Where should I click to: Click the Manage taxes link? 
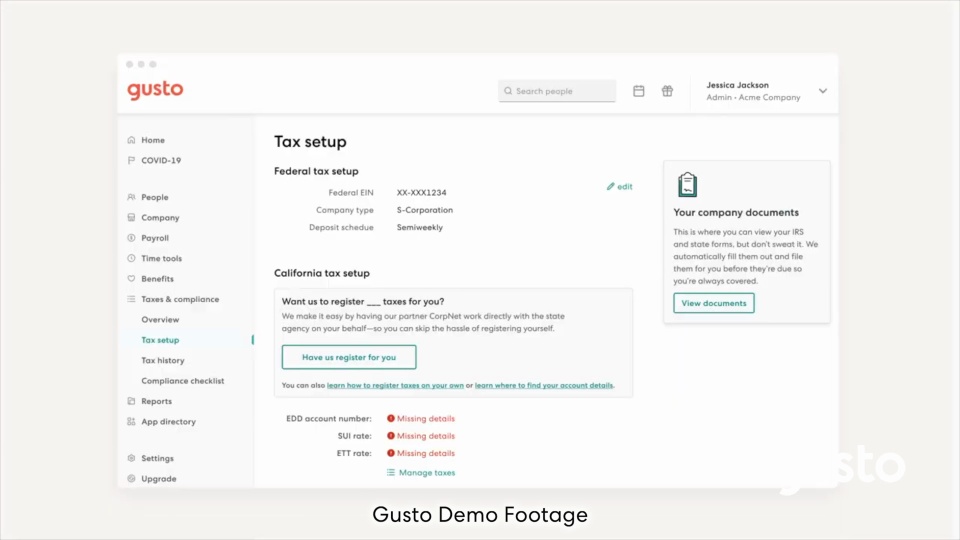pyautogui.click(x=427, y=473)
